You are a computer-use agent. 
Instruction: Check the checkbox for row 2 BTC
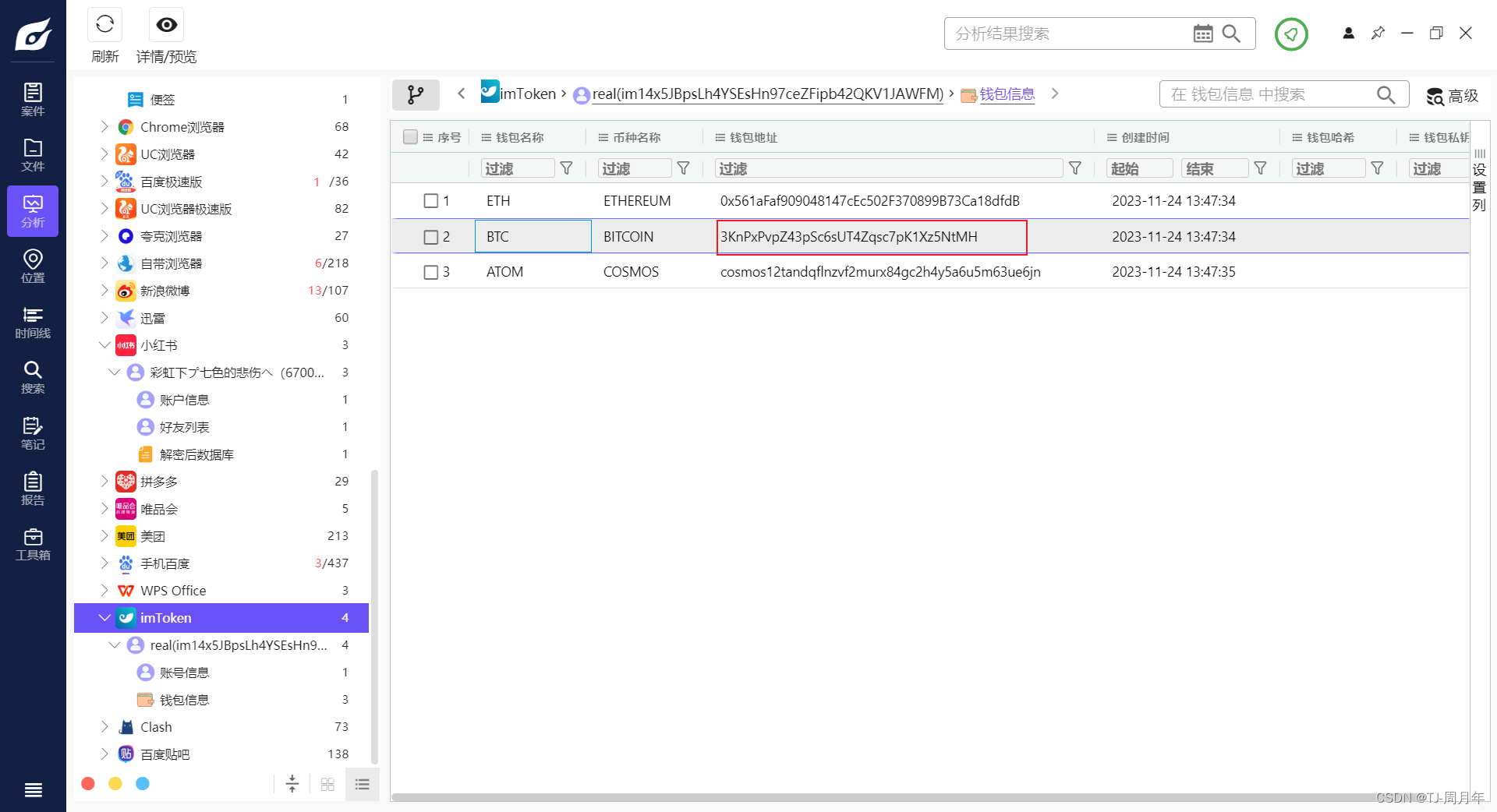(x=430, y=237)
